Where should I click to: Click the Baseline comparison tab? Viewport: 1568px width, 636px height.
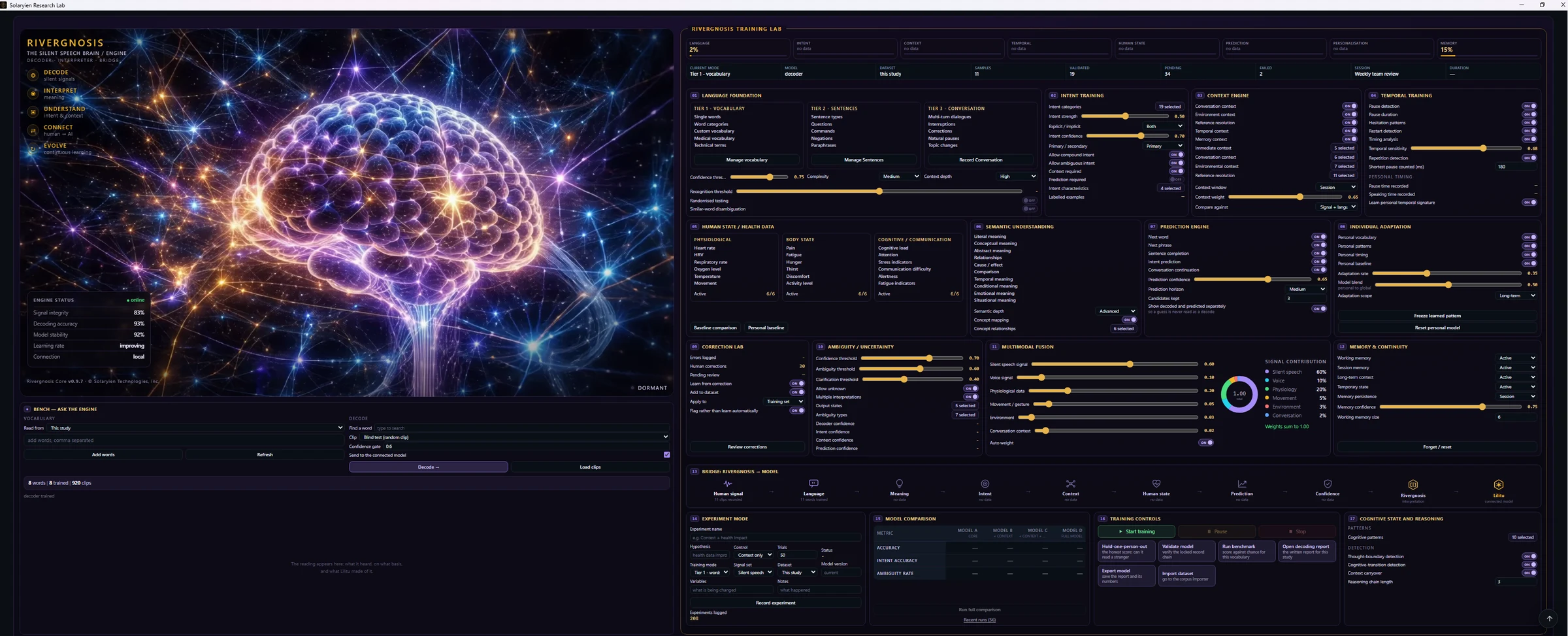click(715, 327)
